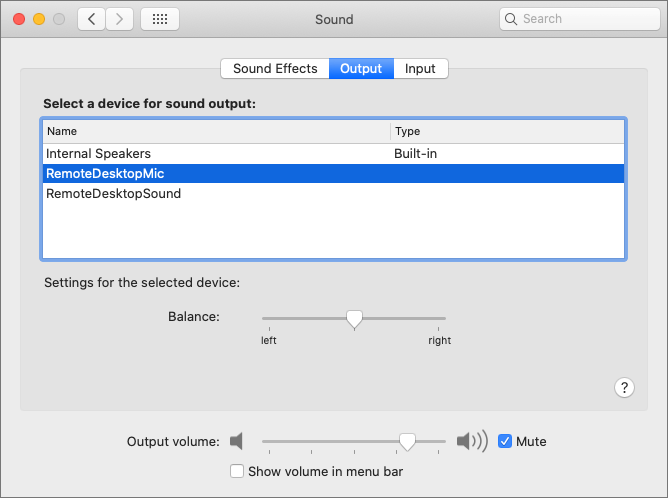This screenshot has height=498, width=668.
Task: Click the forward navigation arrow
Action: click(120, 19)
